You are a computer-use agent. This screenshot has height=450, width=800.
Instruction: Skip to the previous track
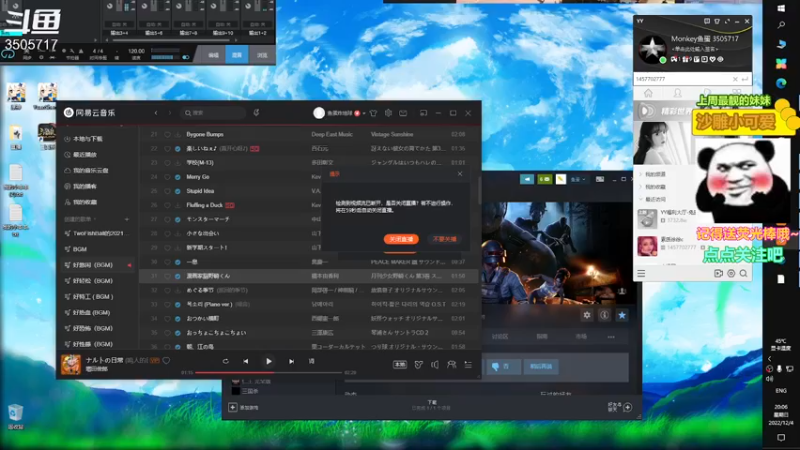click(x=246, y=361)
